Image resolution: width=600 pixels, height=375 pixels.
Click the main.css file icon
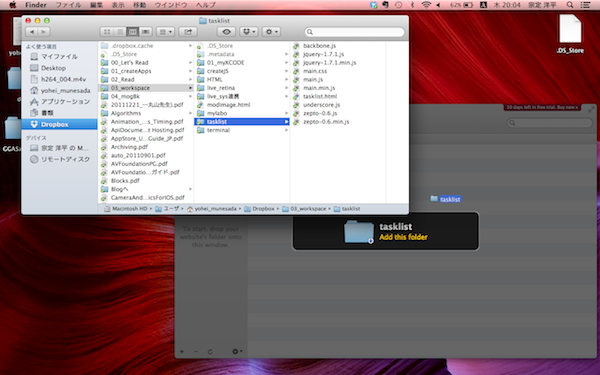coord(296,71)
